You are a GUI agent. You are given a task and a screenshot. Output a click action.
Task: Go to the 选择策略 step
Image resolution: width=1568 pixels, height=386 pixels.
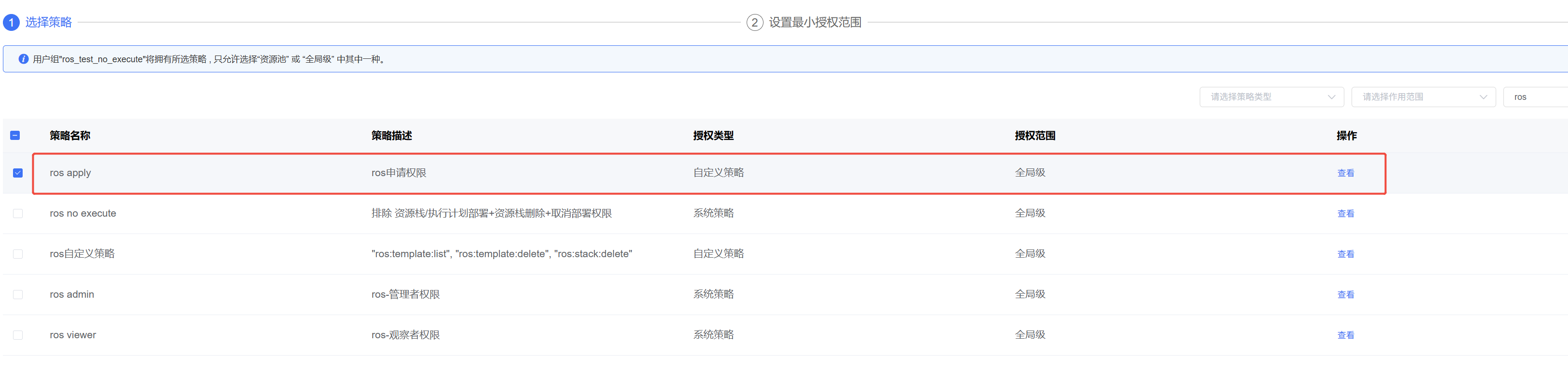tap(49, 23)
